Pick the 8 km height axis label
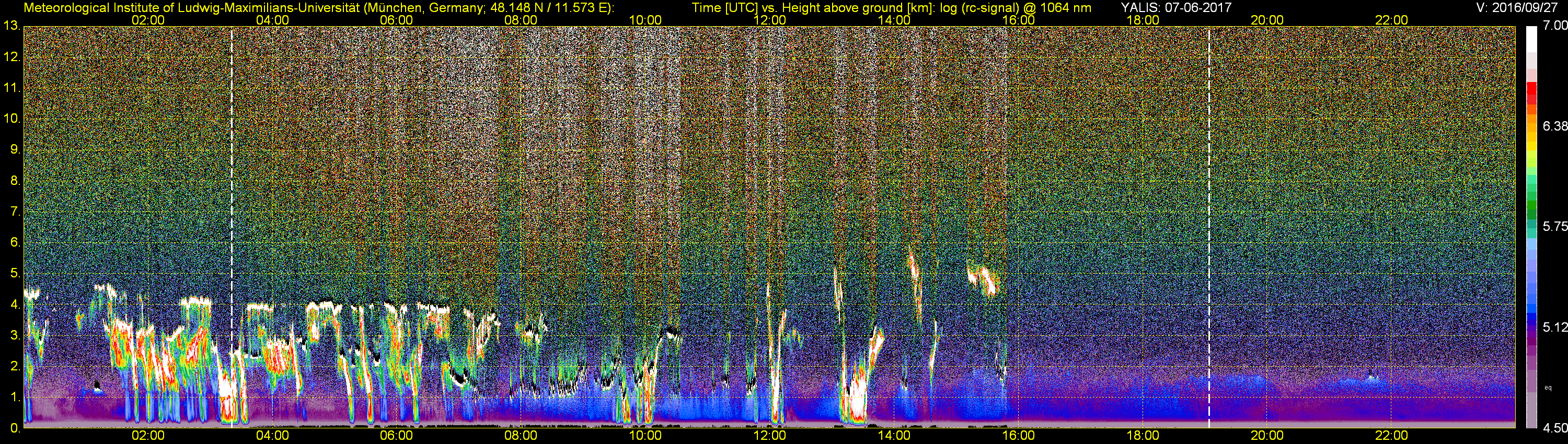This screenshot has height=444, width=1568. [x=15, y=181]
